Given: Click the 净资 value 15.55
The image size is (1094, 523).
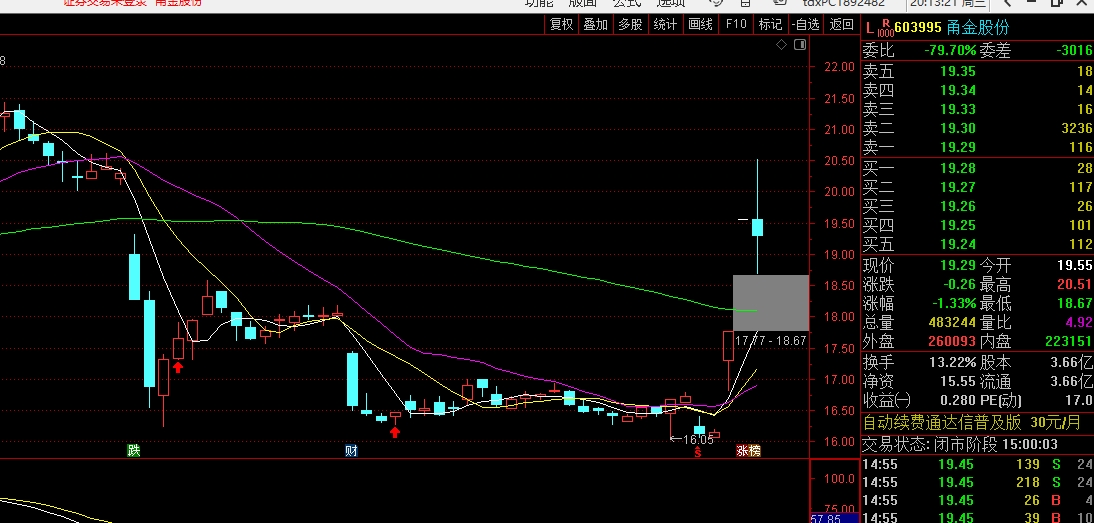Looking at the screenshot, I should pyautogui.click(x=957, y=381).
